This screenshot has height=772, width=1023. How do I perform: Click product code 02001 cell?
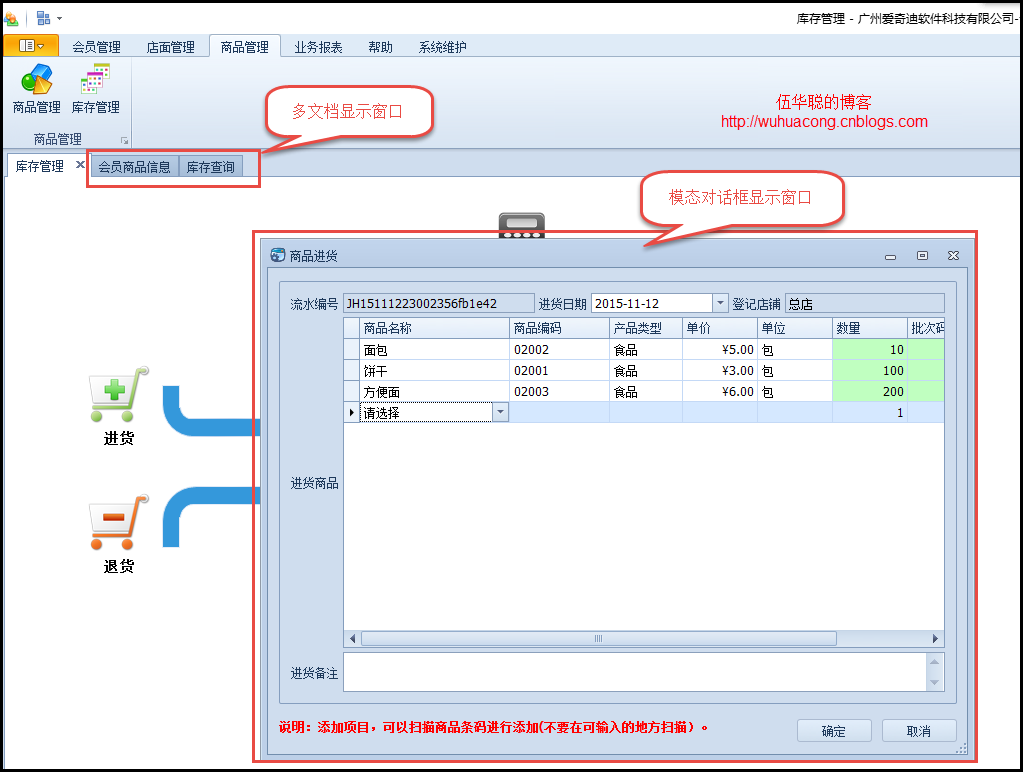click(559, 371)
